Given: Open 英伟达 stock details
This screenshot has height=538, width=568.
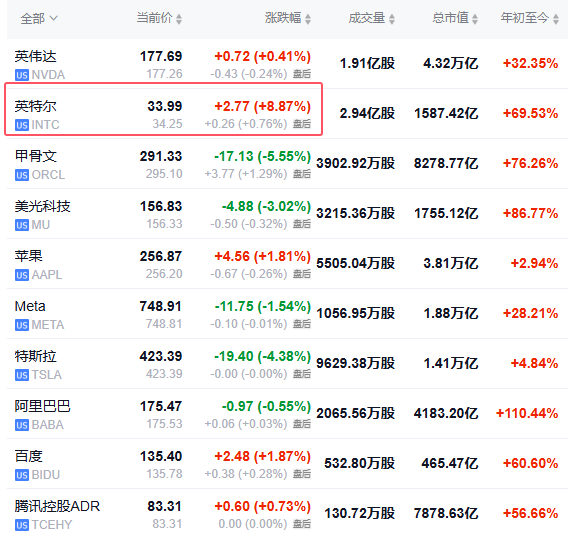Looking at the screenshot, I should tap(36, 57).
